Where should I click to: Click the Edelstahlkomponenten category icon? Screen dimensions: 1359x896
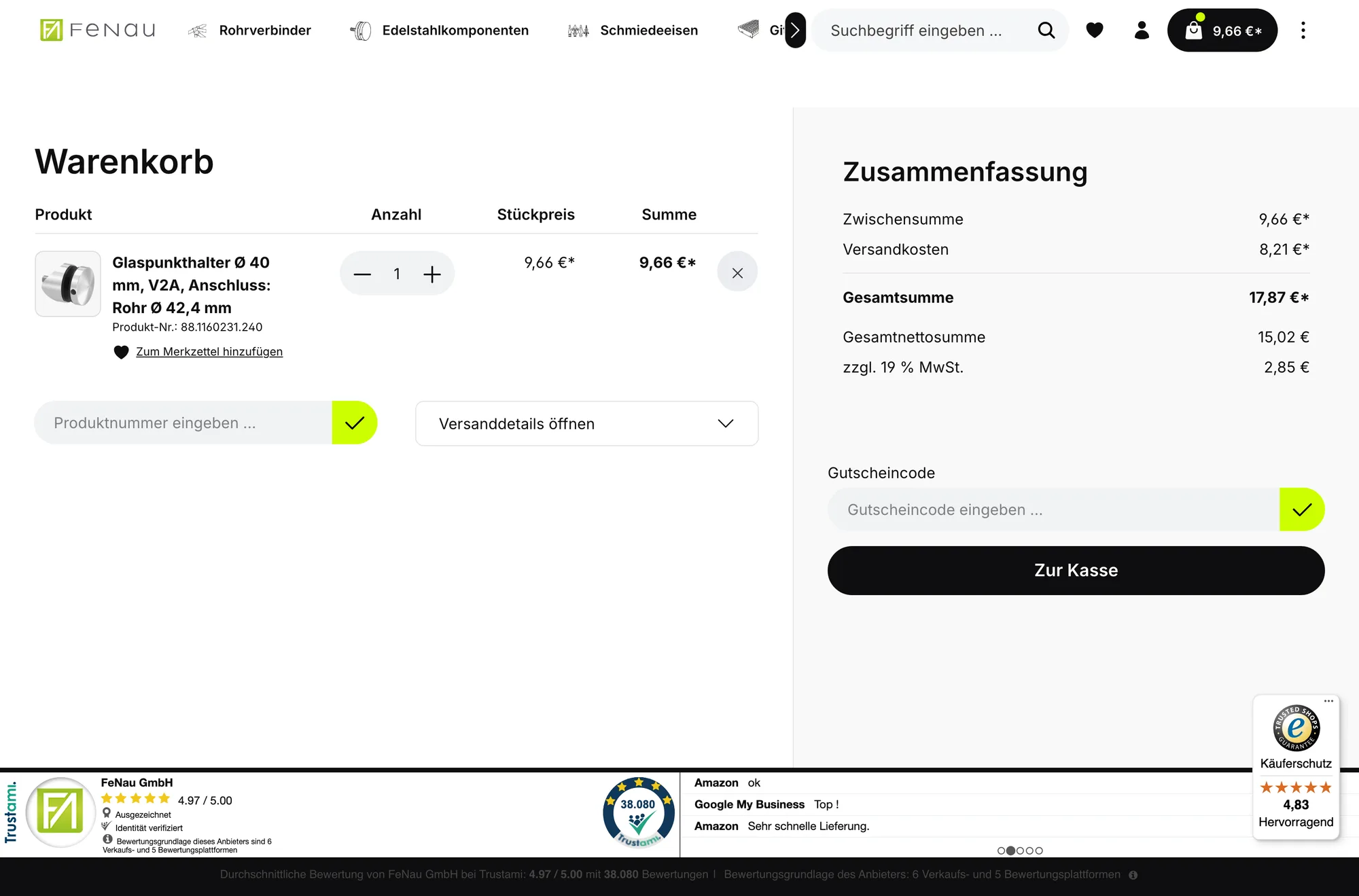pyautogui.click(x=360, y=31)
